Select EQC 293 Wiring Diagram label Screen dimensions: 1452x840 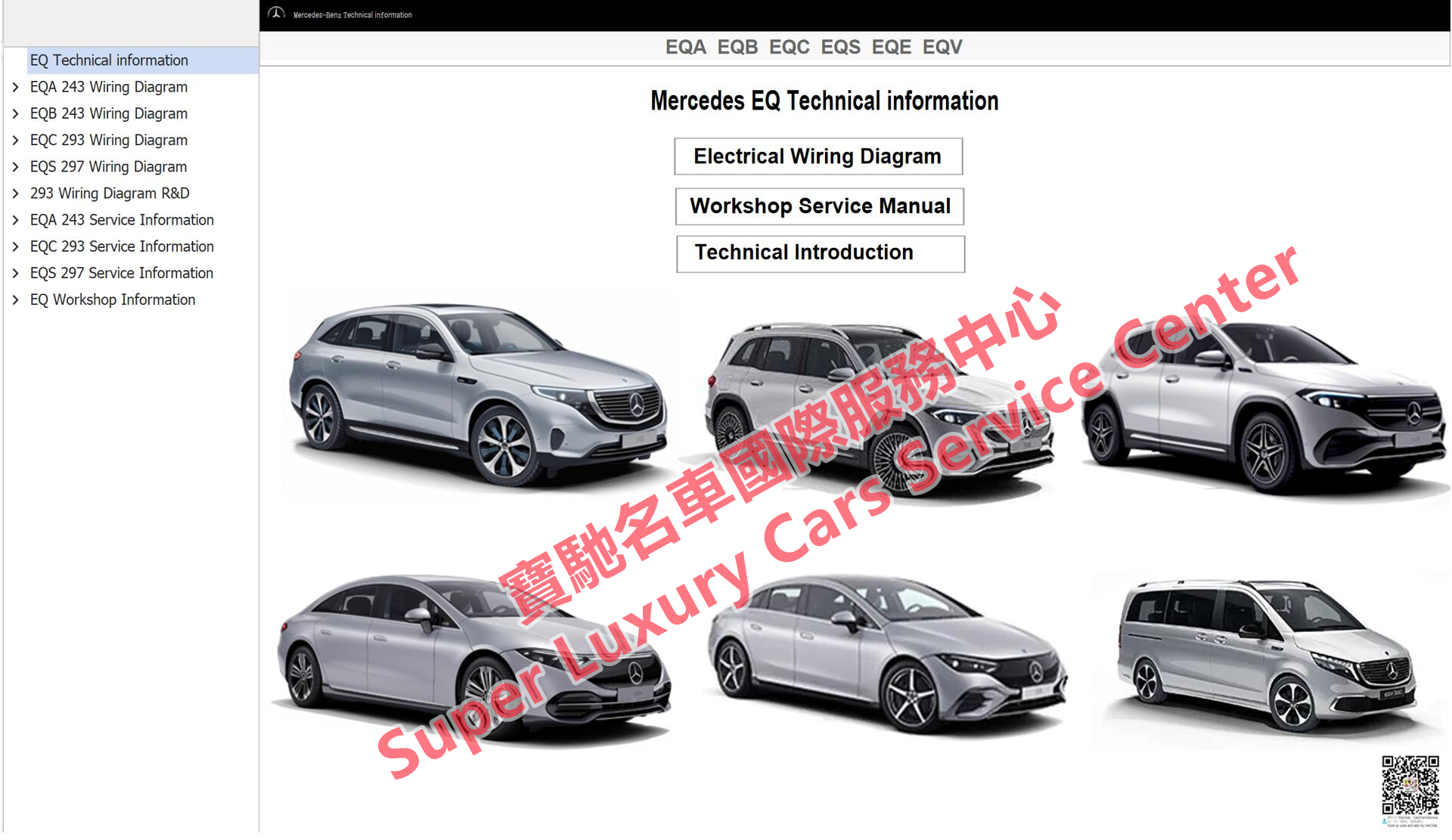(109, 140)
